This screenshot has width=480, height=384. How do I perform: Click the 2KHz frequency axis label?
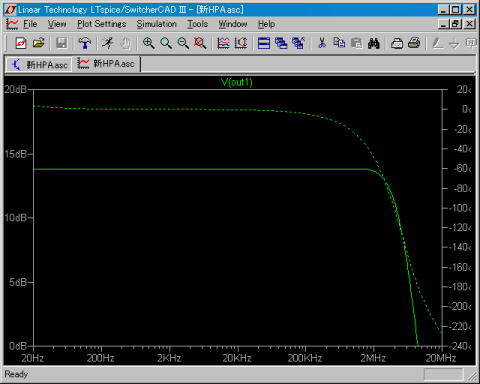click(169, 358)
